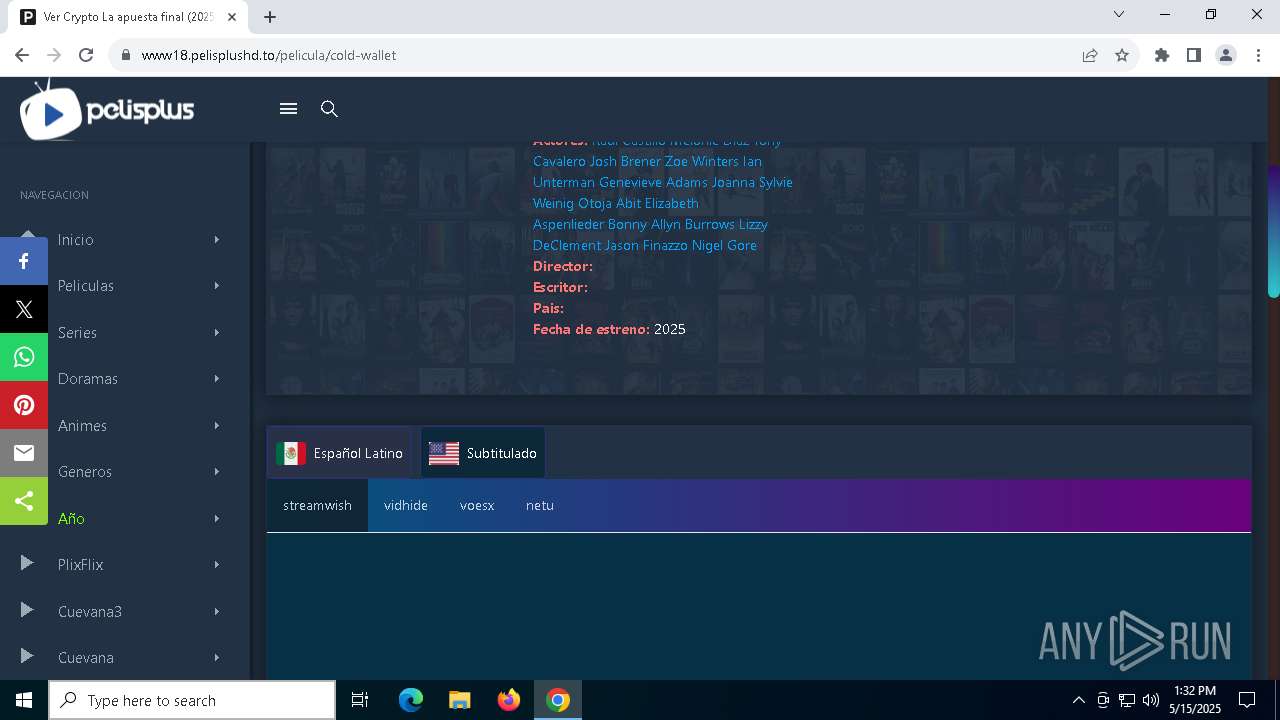Switch to the streamwish server tab
The image size is (1280, 720).
pos(317,505)
